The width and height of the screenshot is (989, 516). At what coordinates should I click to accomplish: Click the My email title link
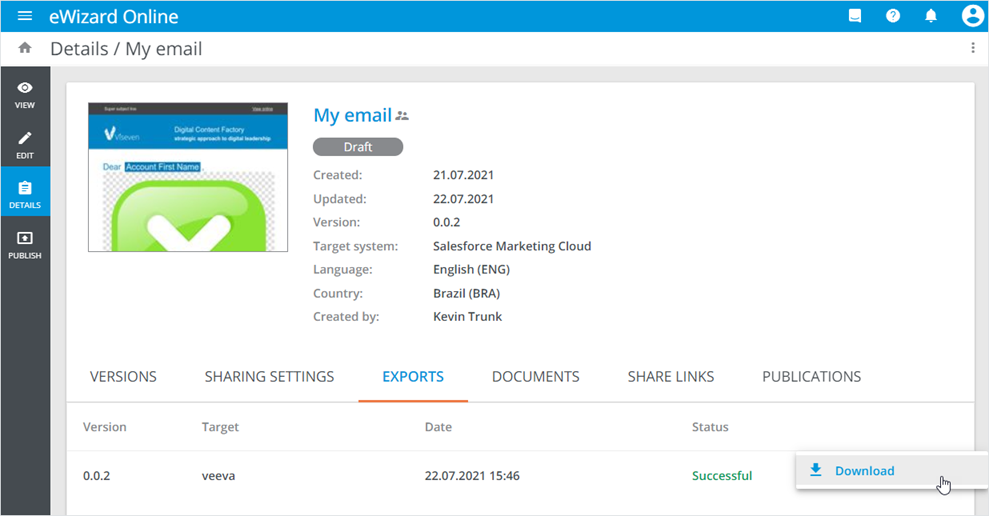point(352,115)
